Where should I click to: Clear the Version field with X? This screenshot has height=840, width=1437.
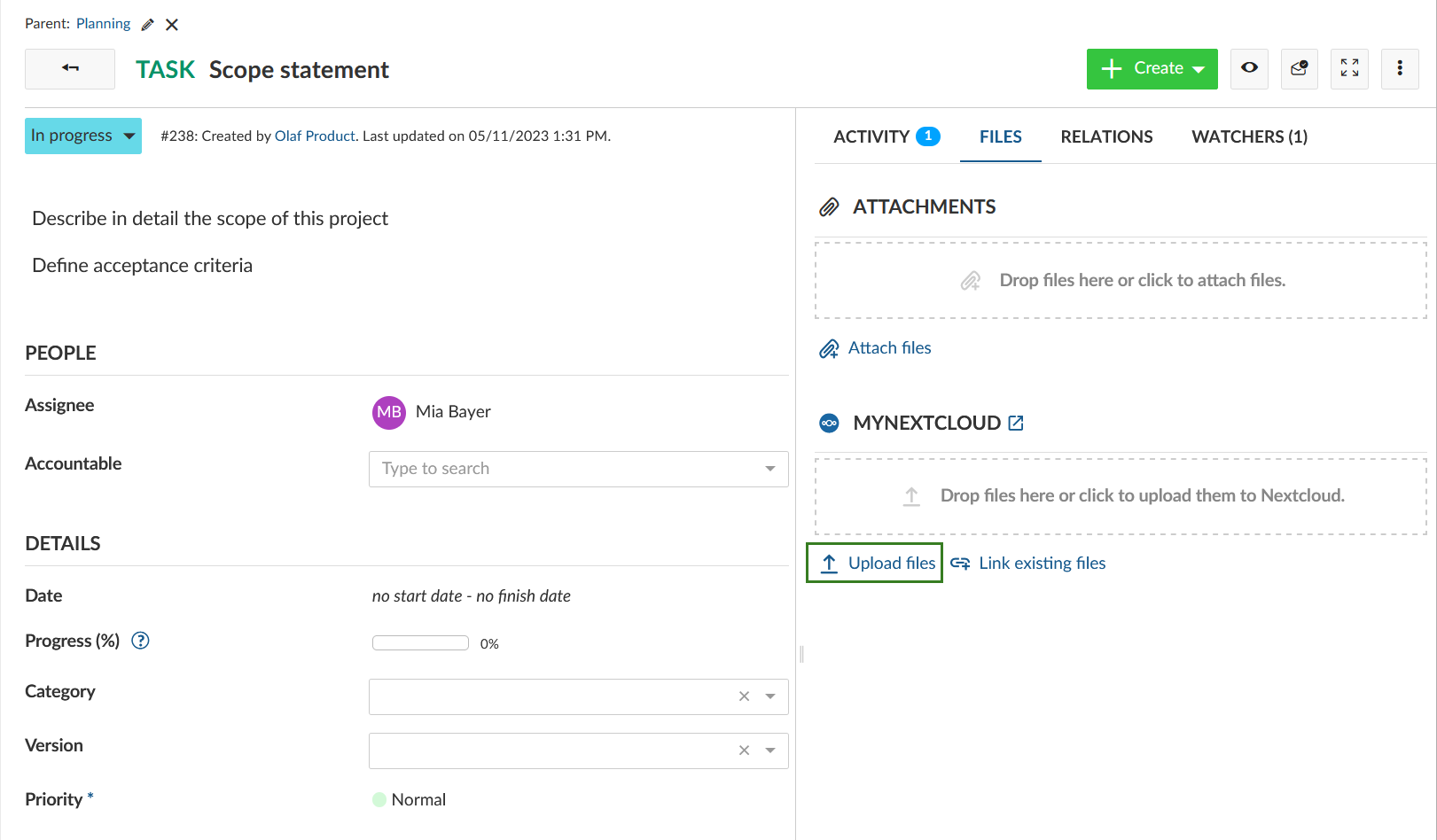(x=744, y=751)
